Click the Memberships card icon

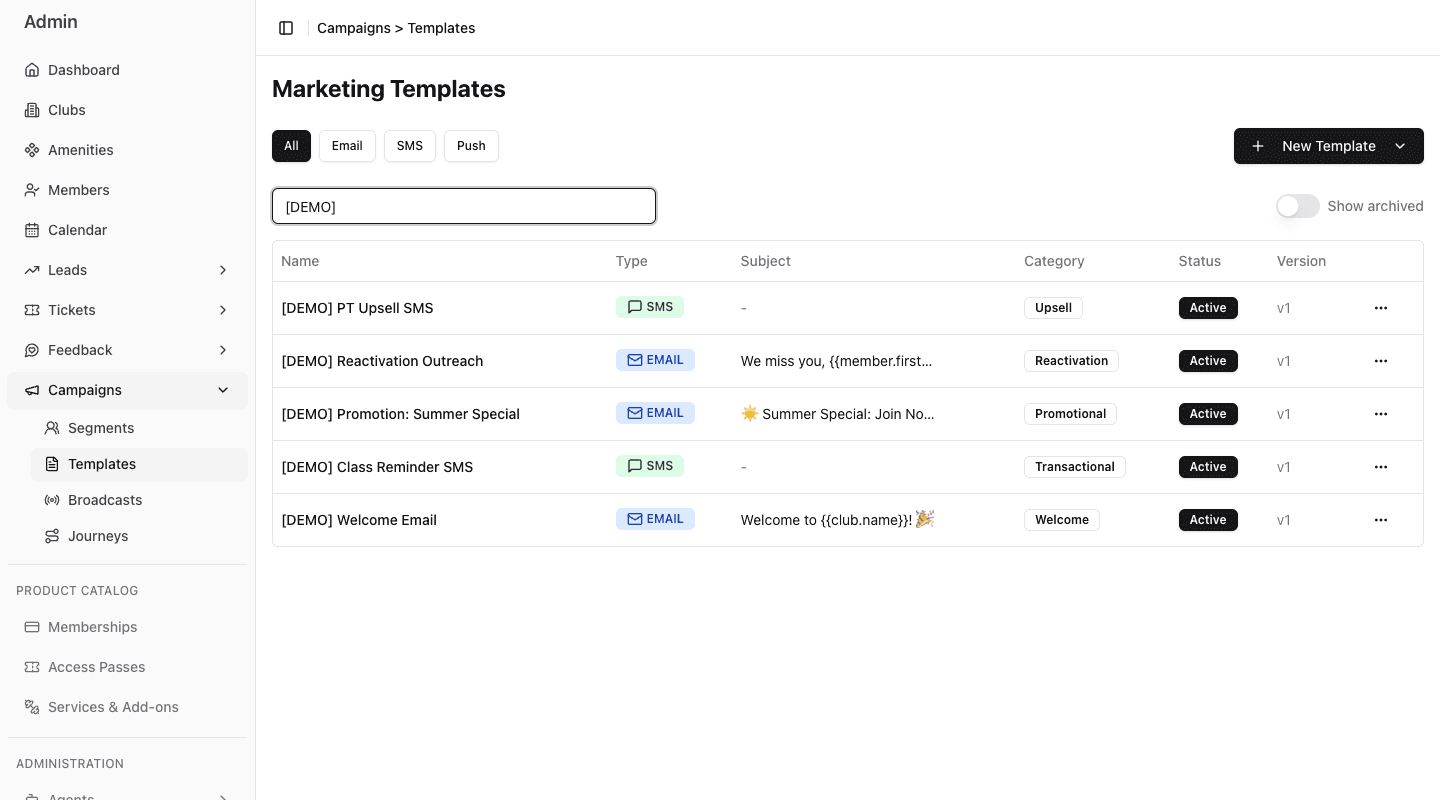point(32,627)
